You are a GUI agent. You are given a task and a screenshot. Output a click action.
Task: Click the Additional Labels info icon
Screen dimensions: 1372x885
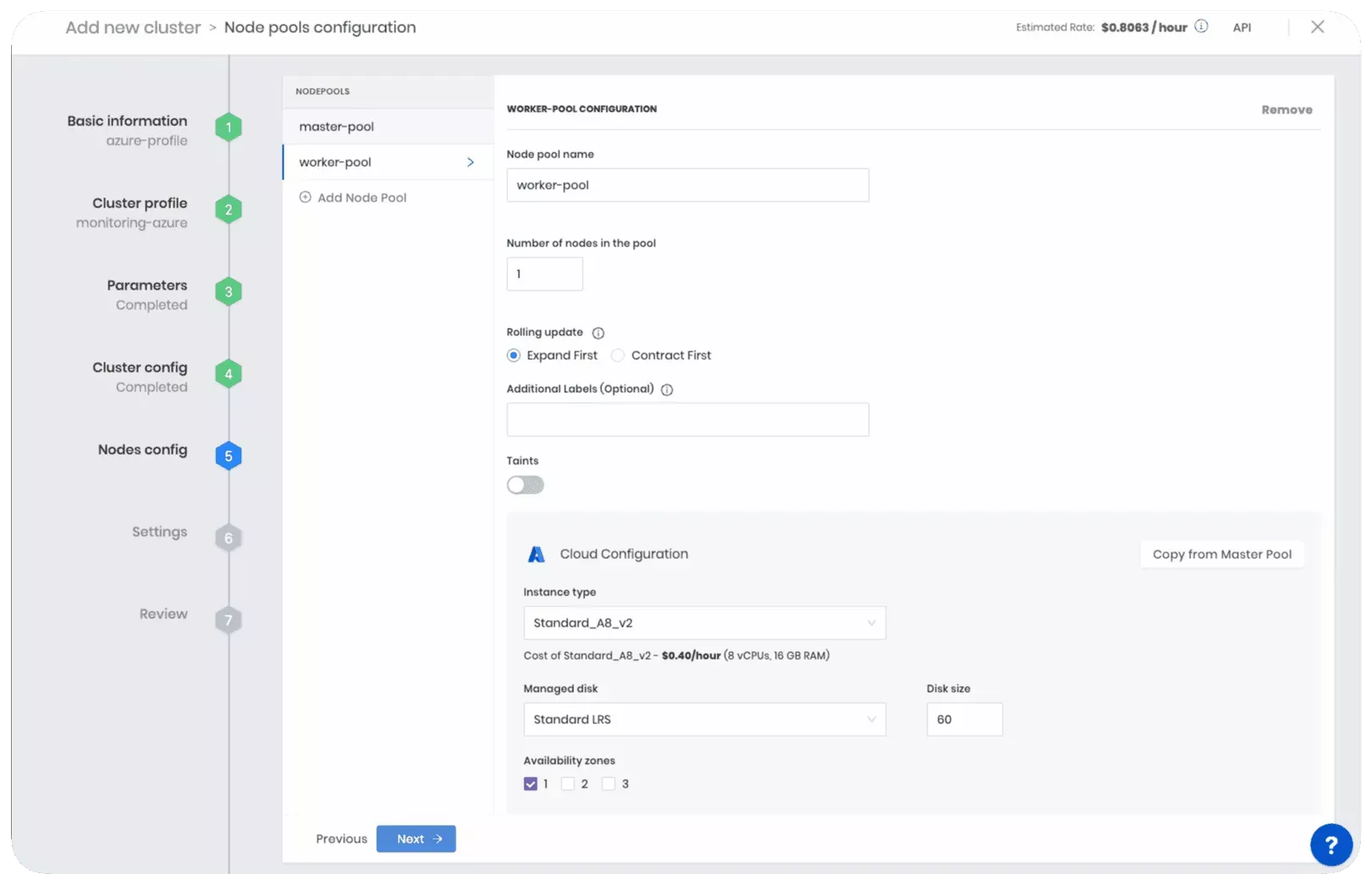tap(667, 390)
